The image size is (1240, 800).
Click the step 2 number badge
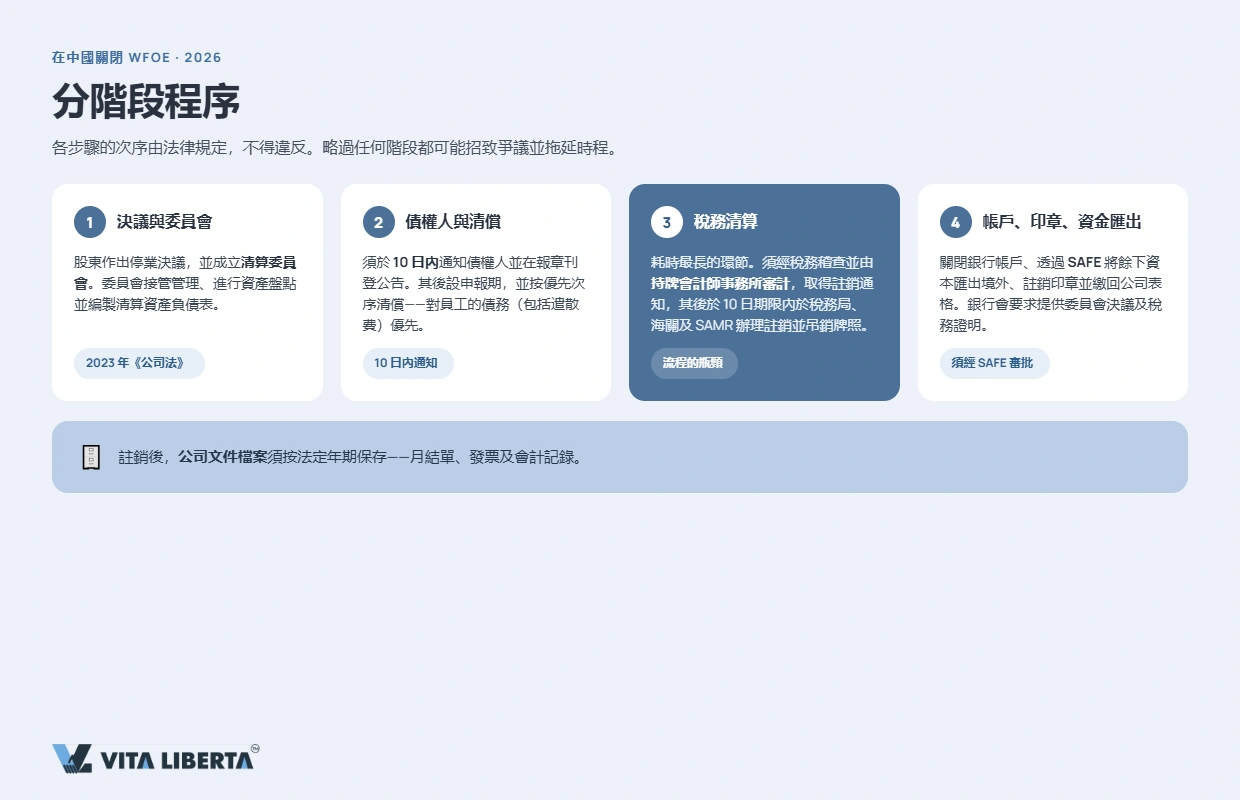tap(378, 222)
